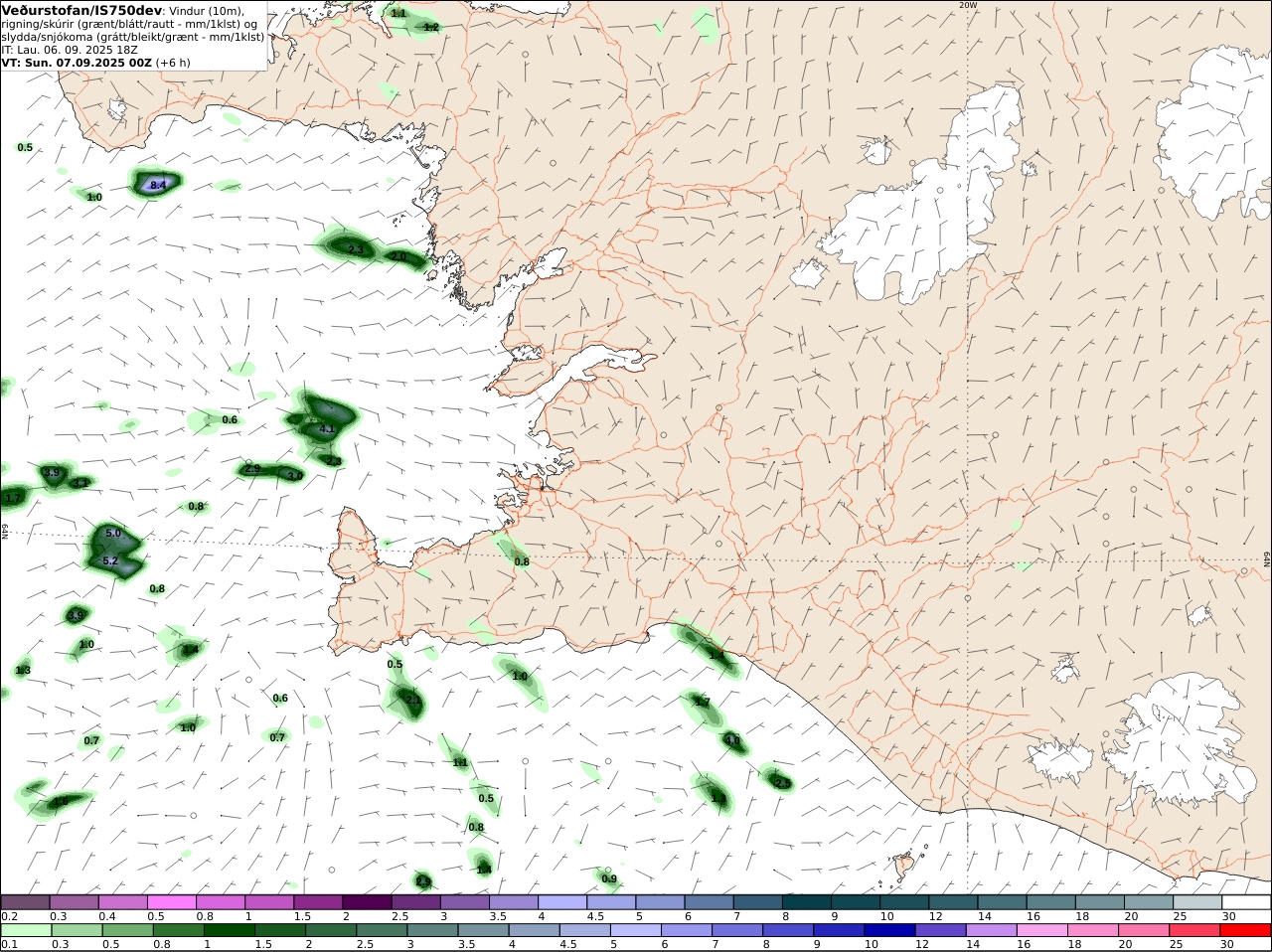Select upper legend swatch labeled 20
This screenshot has height=952, width=1272.
(x=1149, y=901)
